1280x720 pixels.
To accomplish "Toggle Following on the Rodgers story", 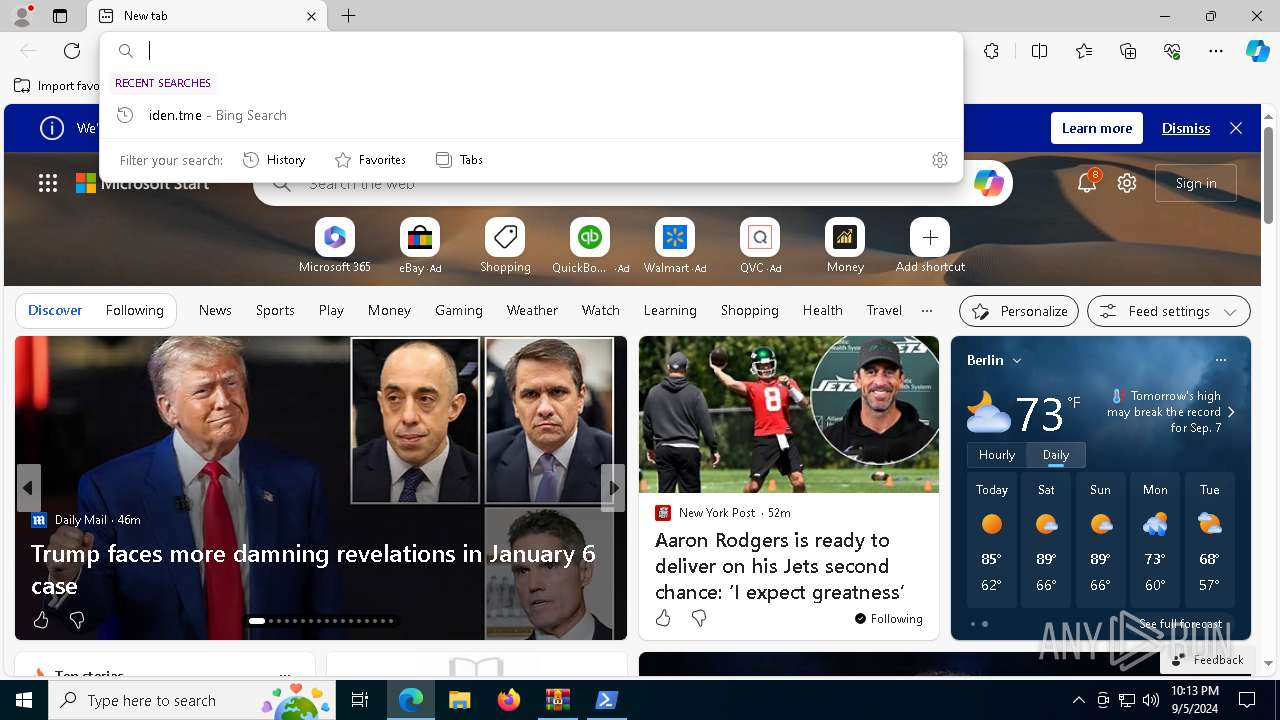I will 889,619.
